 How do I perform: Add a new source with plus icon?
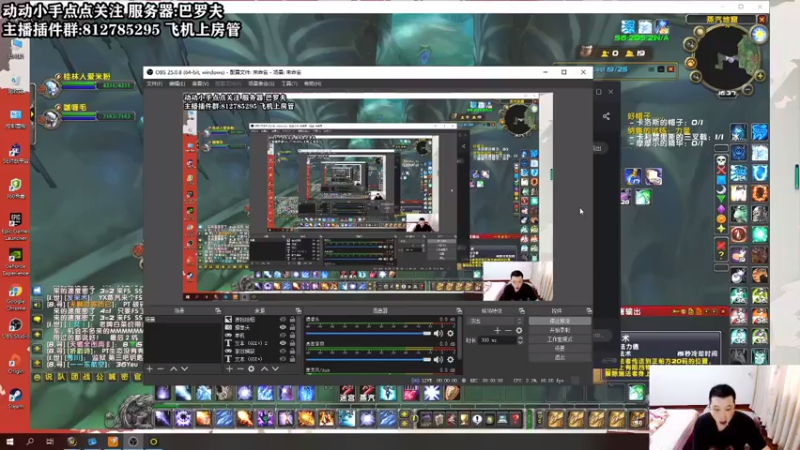click(229, 368)
